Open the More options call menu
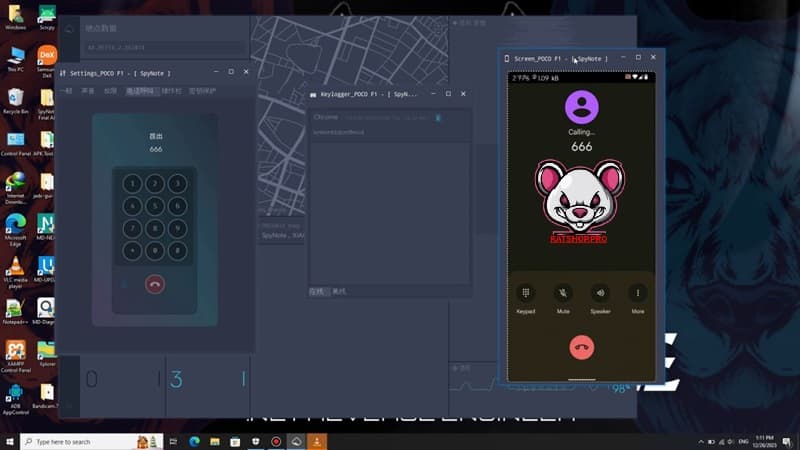Screen dimensions: 800x450 (637, 294)
